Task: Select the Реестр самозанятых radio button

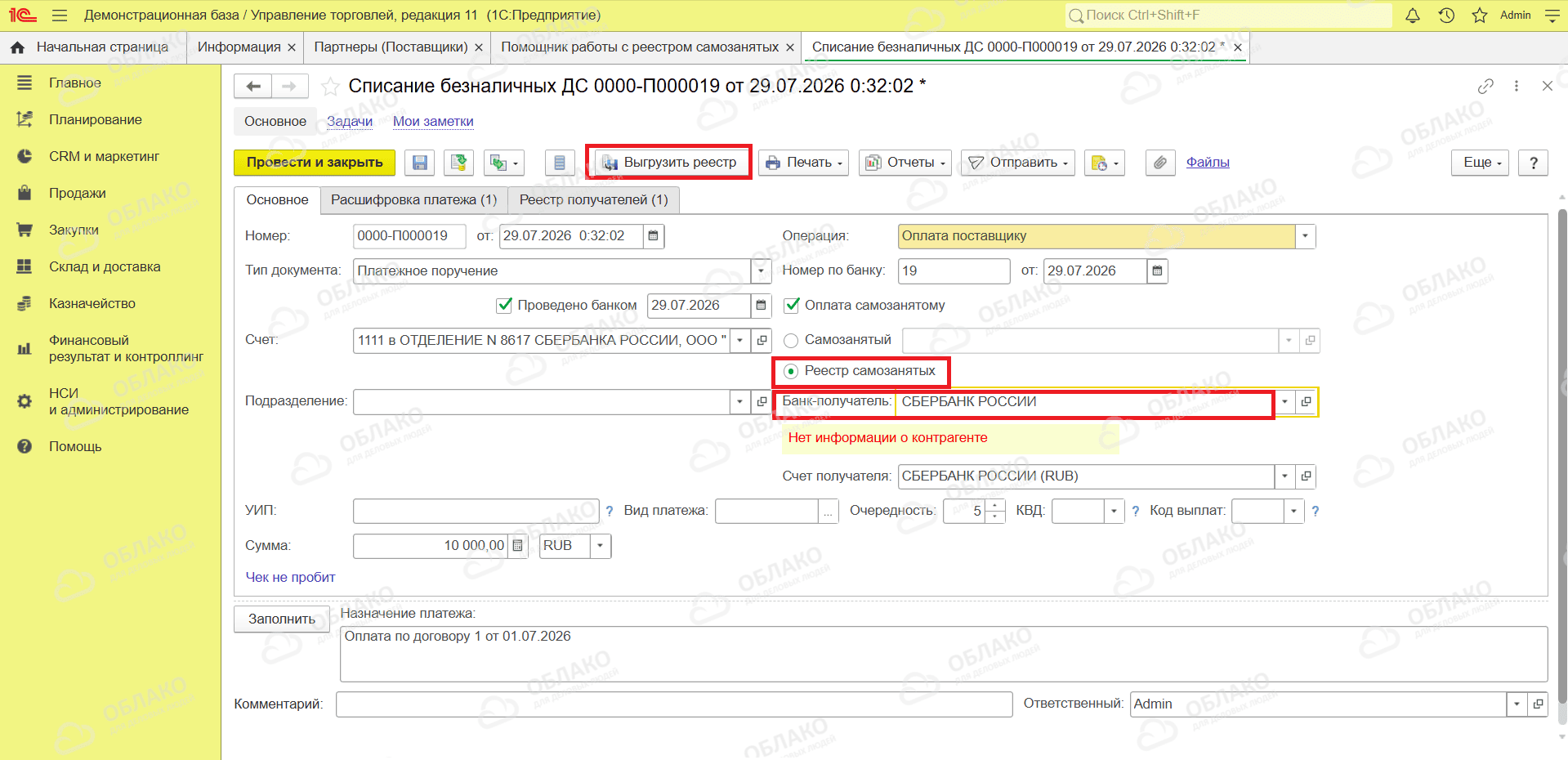Action: [x=791, y=372]
